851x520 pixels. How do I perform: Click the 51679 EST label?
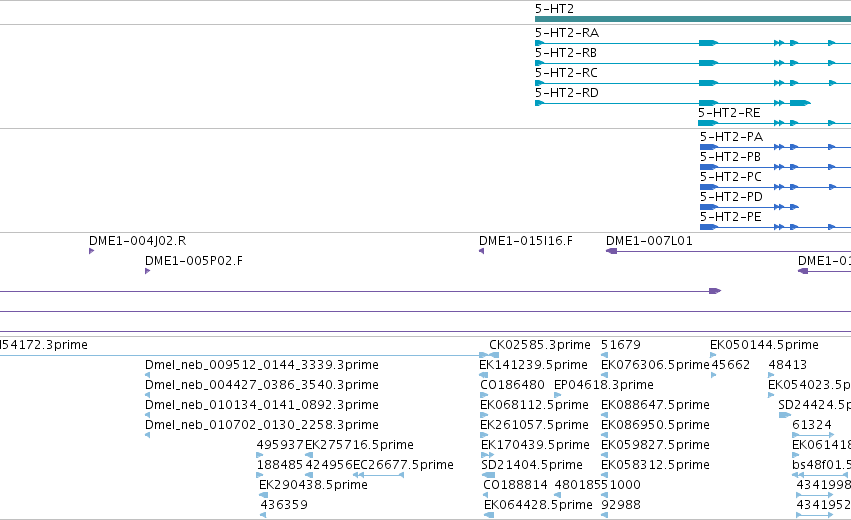pyautogui.click(x=620, y=346)
